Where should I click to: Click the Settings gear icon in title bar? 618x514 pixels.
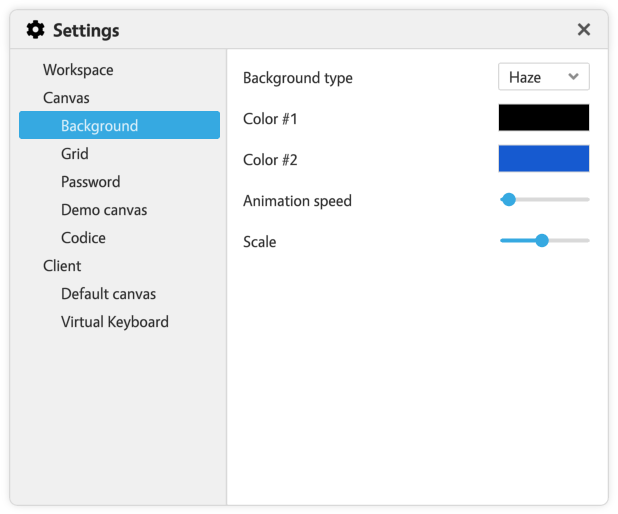pyautogui.click(x=35, y=30)
